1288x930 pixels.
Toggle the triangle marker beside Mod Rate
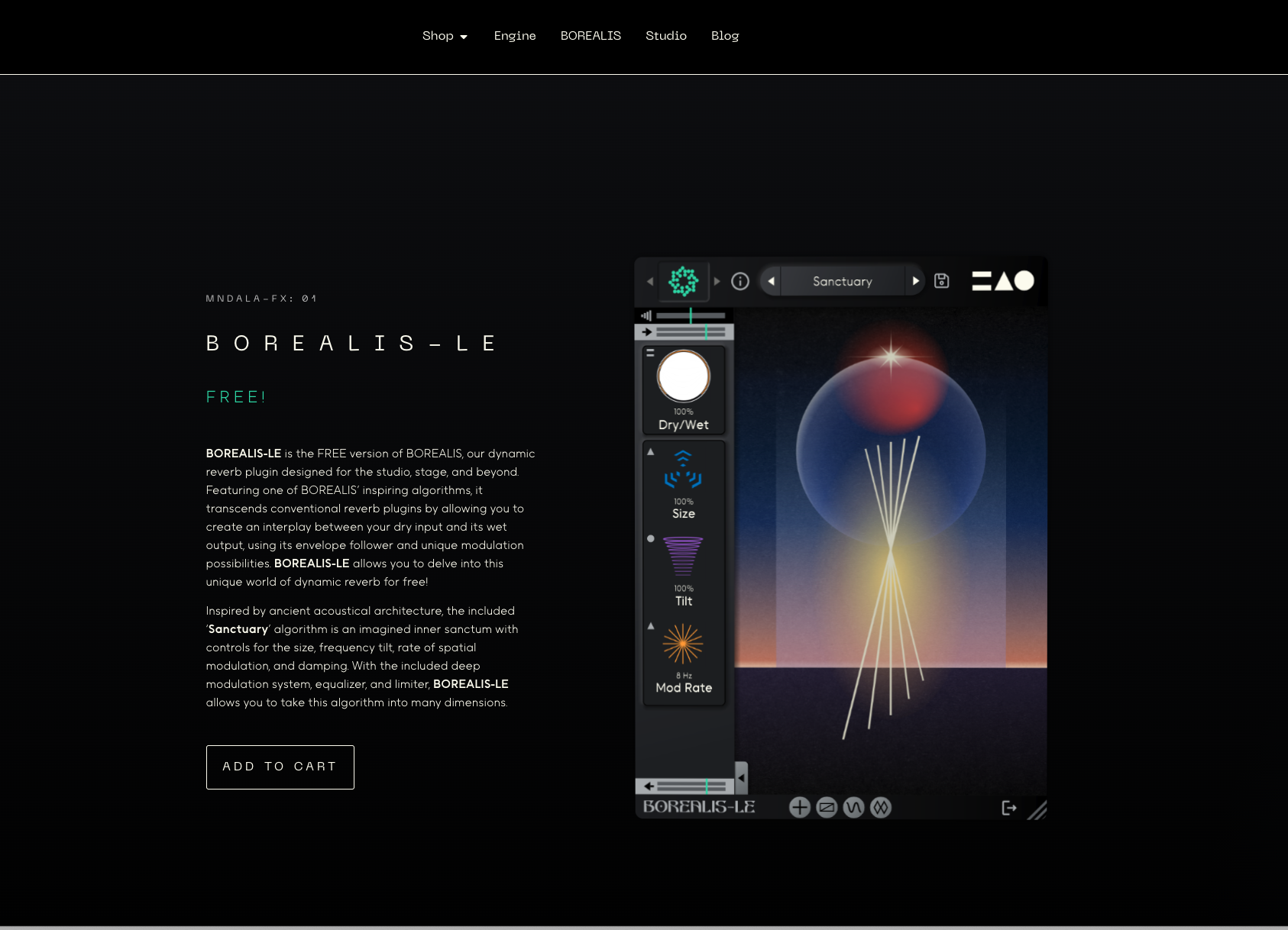click(651, 626)
